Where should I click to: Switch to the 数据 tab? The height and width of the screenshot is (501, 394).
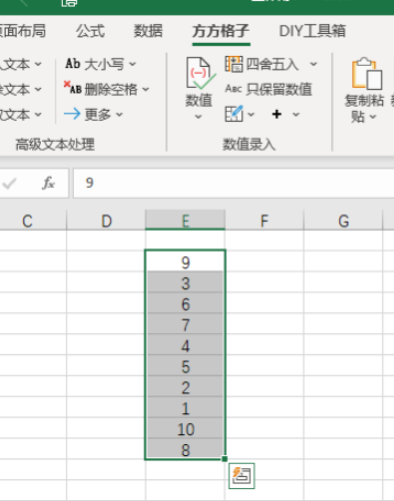(x=148, y=31)
